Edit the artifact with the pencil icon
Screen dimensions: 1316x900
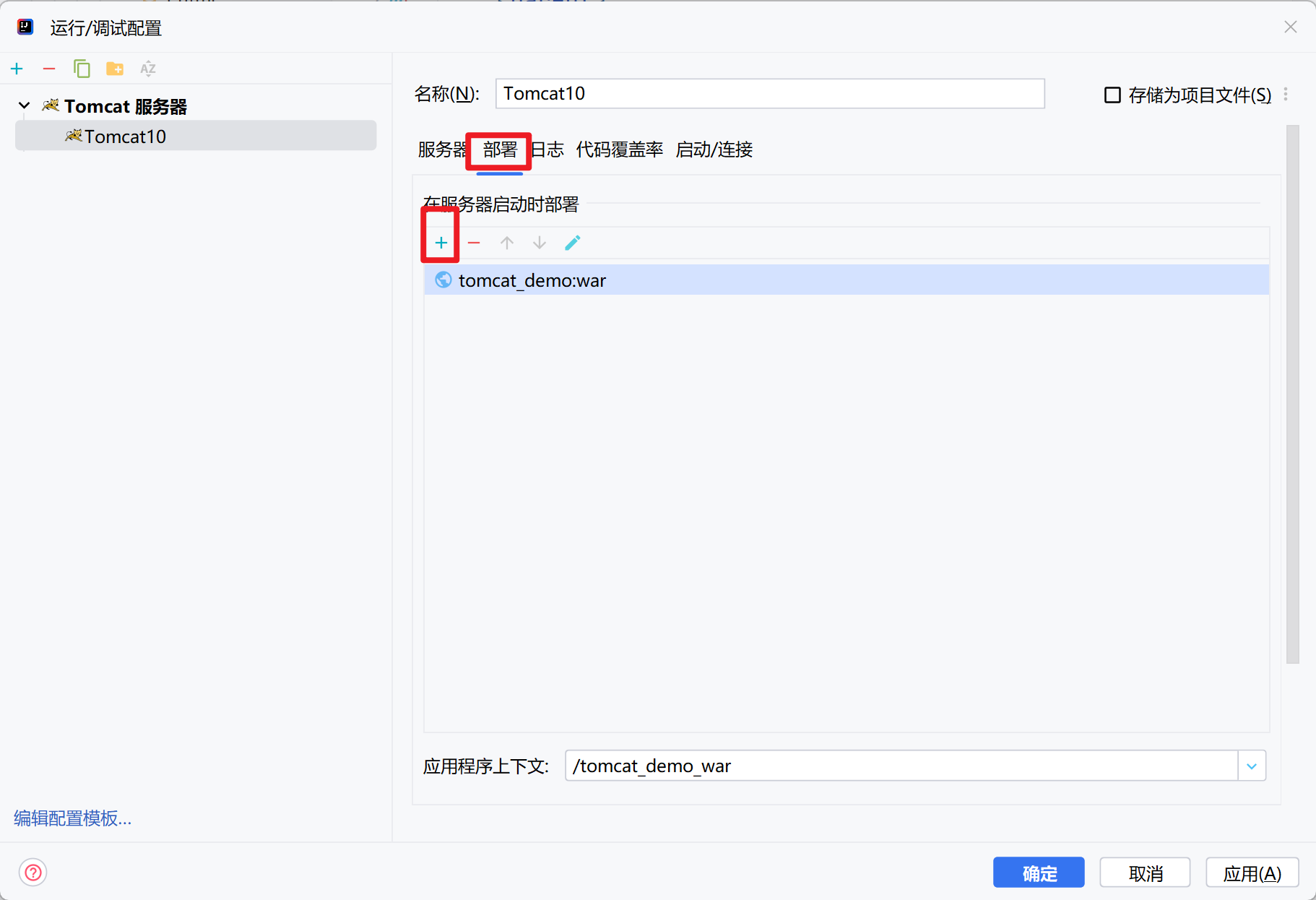pyautogui.click(x=573, y=243)
